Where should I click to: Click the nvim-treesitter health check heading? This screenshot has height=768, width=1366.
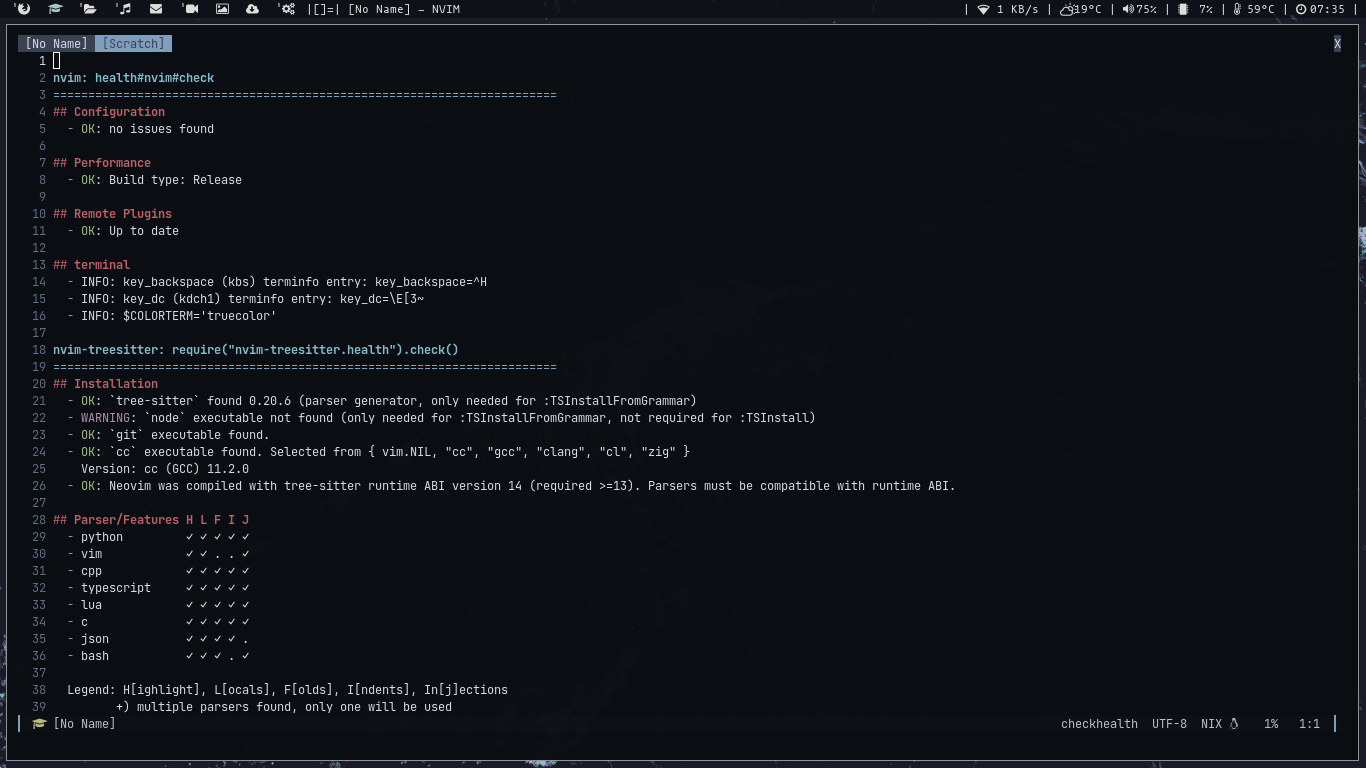point(256,350)
